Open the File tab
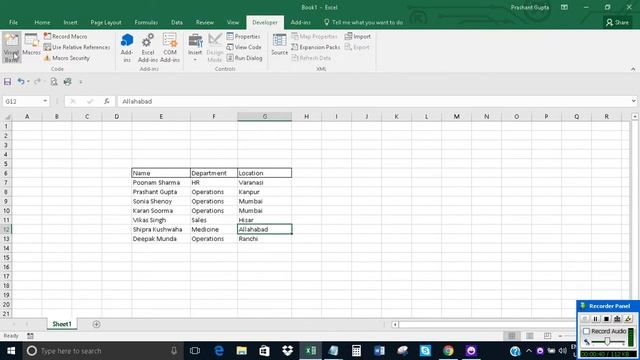The height and width of the screenshot is (360, 640). [13, 22]
